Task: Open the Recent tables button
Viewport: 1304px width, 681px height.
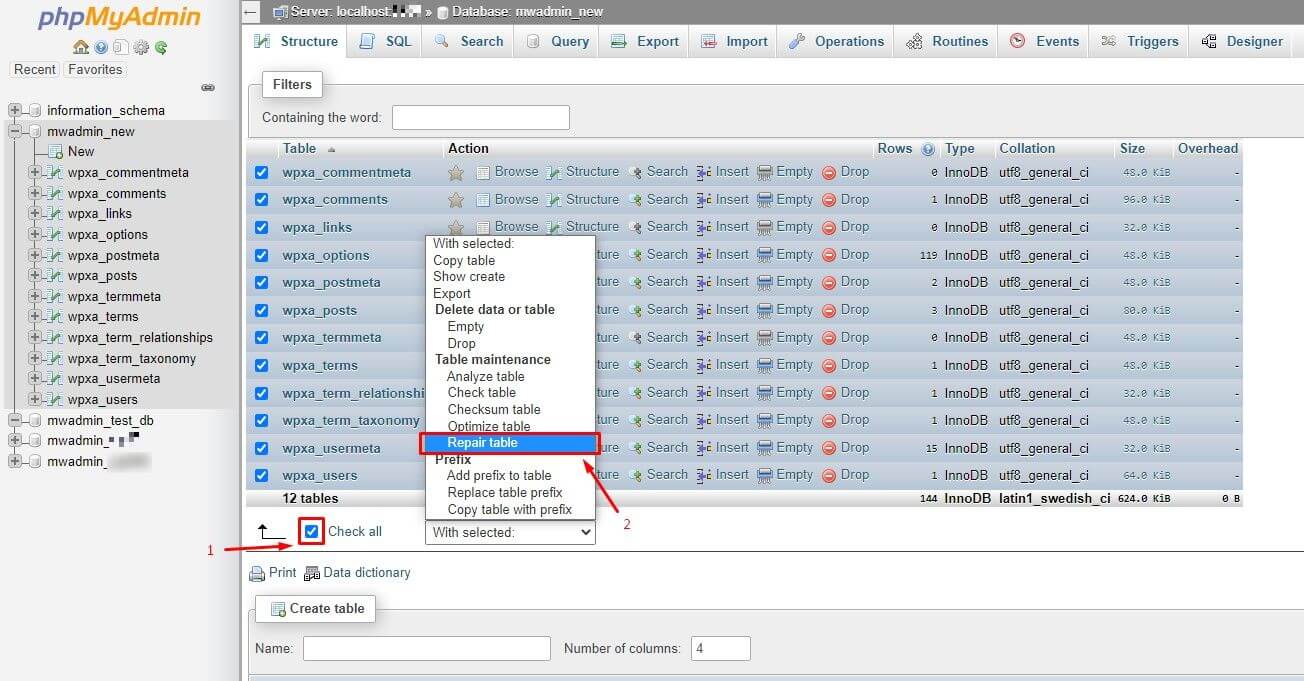Action: coord(35,70)
